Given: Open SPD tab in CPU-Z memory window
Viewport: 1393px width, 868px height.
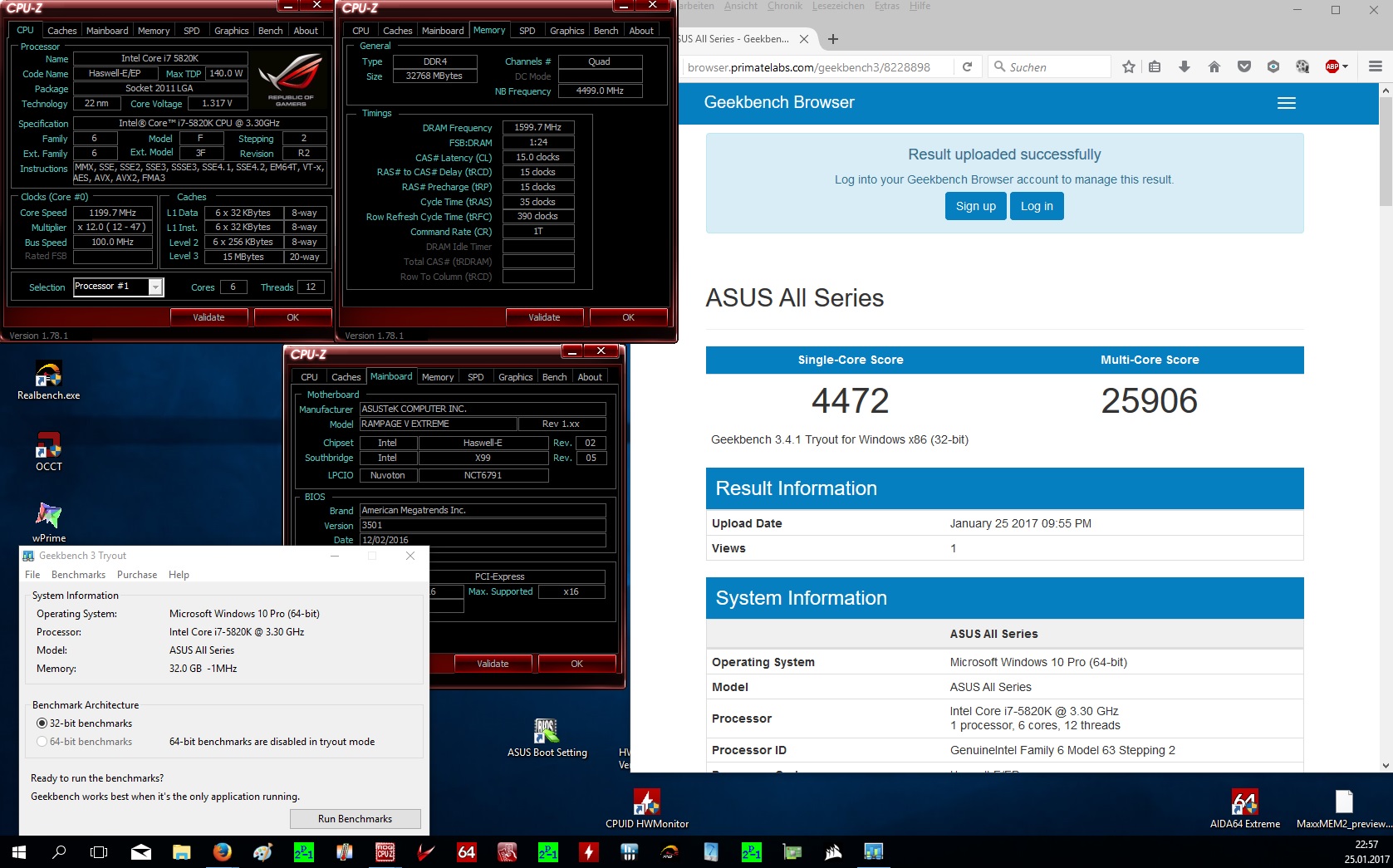Looking at the screenshot, I should point(527,31).
